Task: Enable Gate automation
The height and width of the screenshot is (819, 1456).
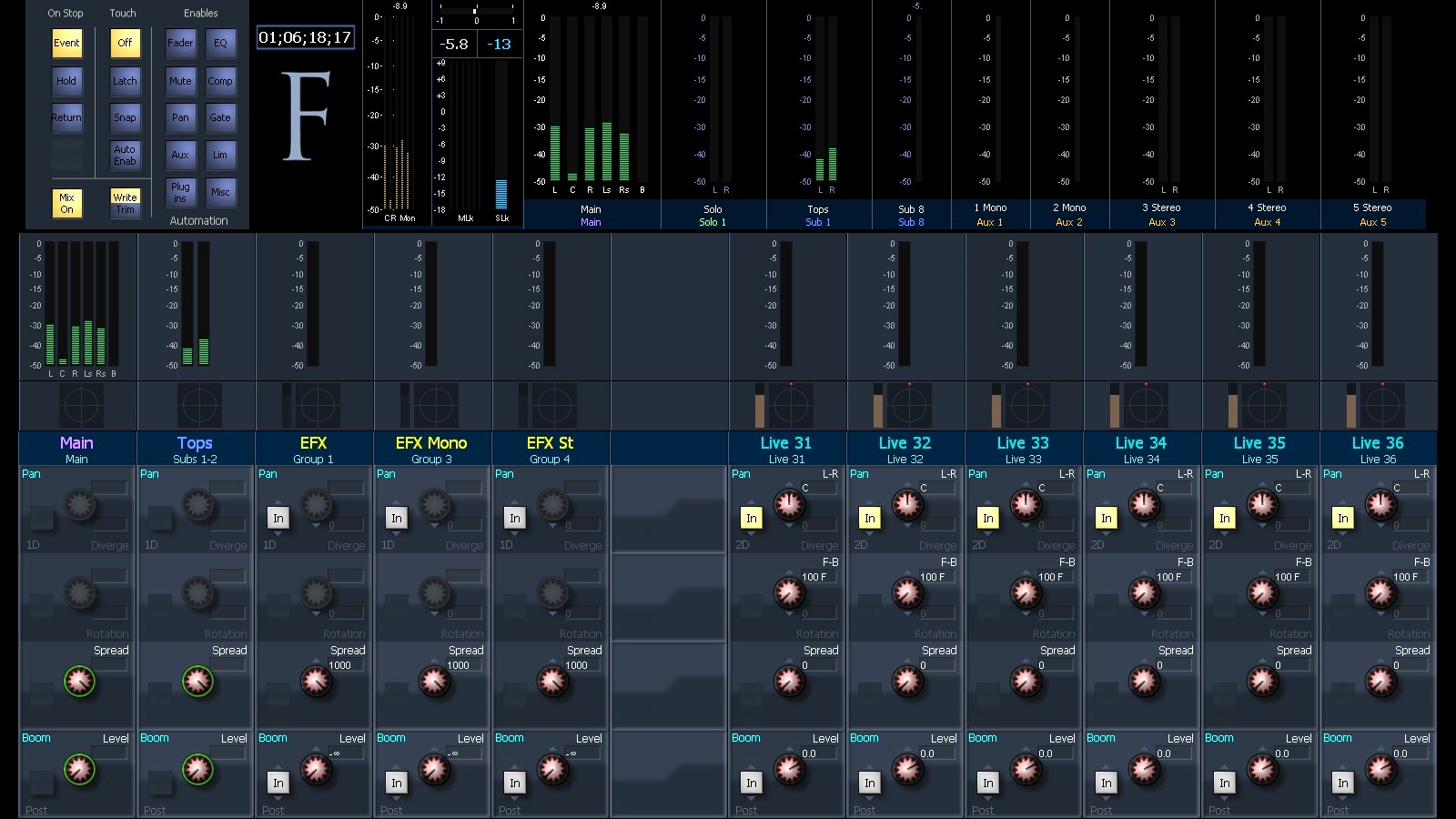Action: click(x=220, y=117)
